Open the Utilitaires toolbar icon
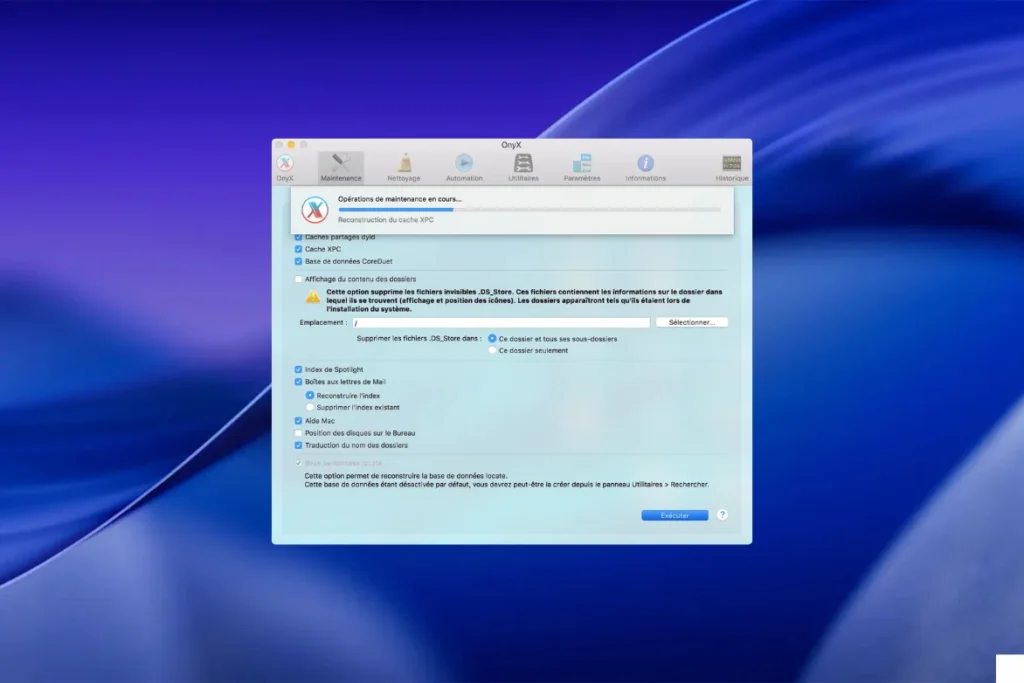 pos(523,165)
